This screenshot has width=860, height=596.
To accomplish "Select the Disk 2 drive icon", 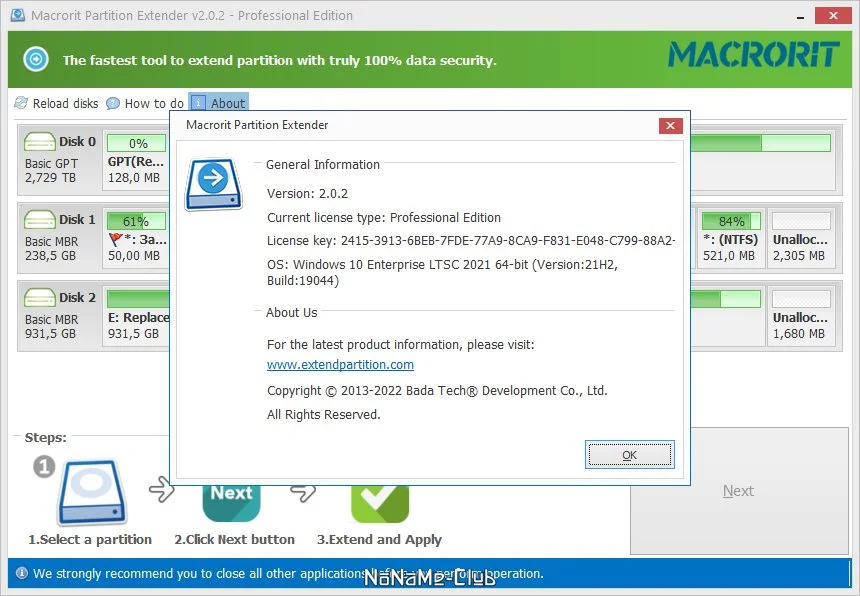I will pos(39,297).
